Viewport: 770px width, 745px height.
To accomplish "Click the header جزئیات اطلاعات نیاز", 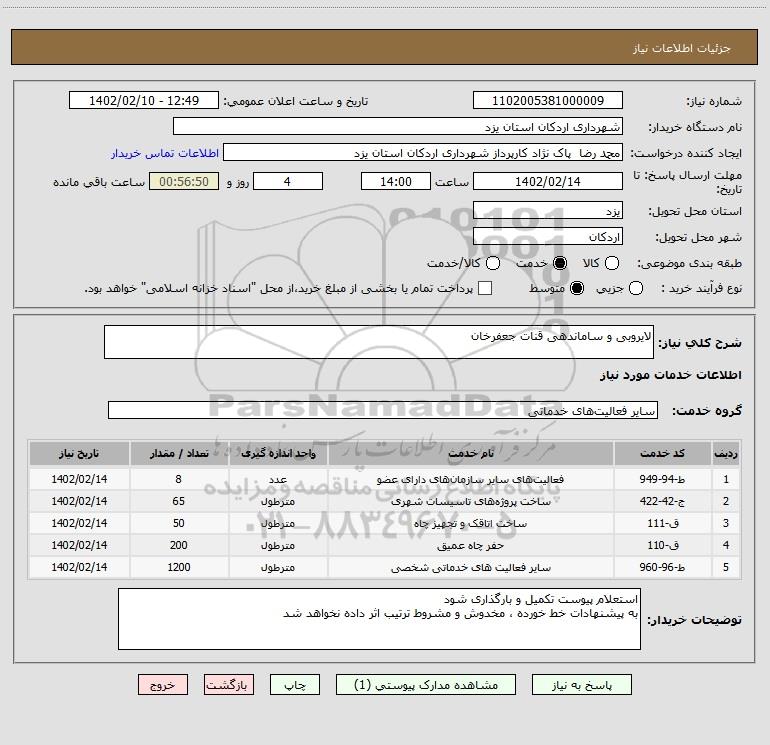I will (682, 48).
